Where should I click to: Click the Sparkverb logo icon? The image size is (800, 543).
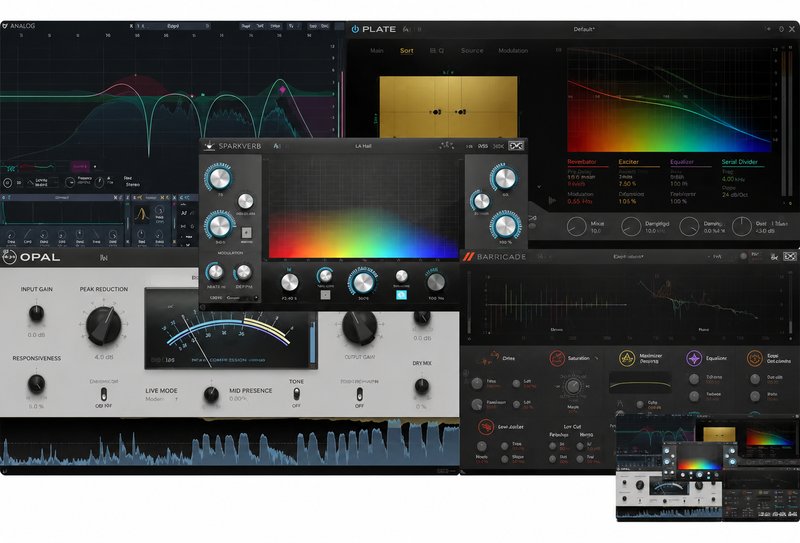click(x=209, y=146)
